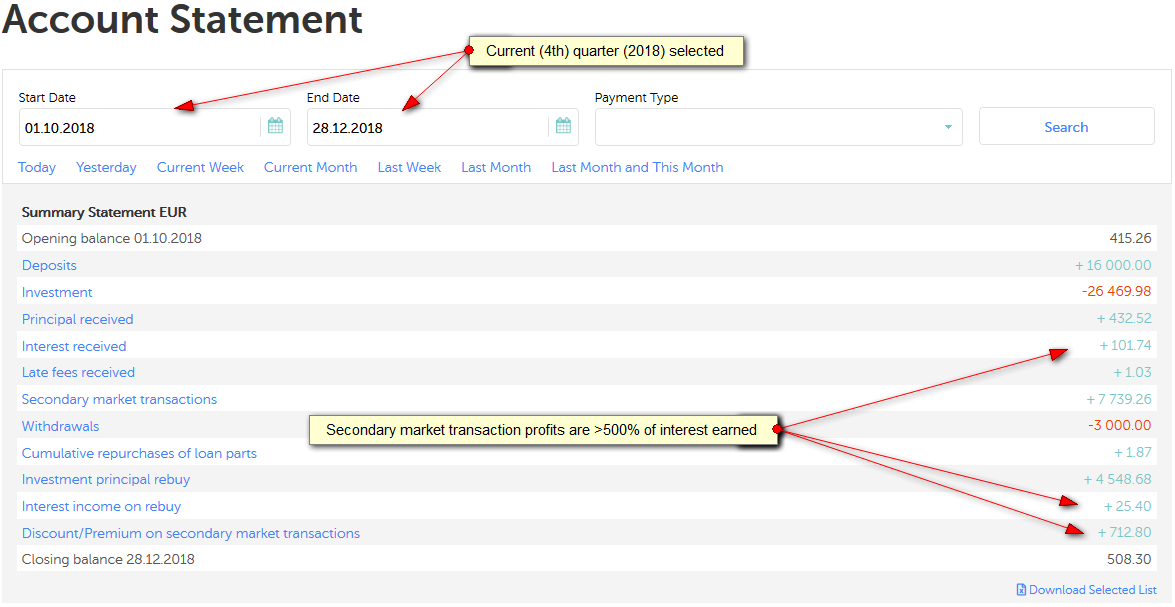Viewport: 1175px width, 607px height.
Task: Choose Last Month and This Month range
Action: point(637,168)
